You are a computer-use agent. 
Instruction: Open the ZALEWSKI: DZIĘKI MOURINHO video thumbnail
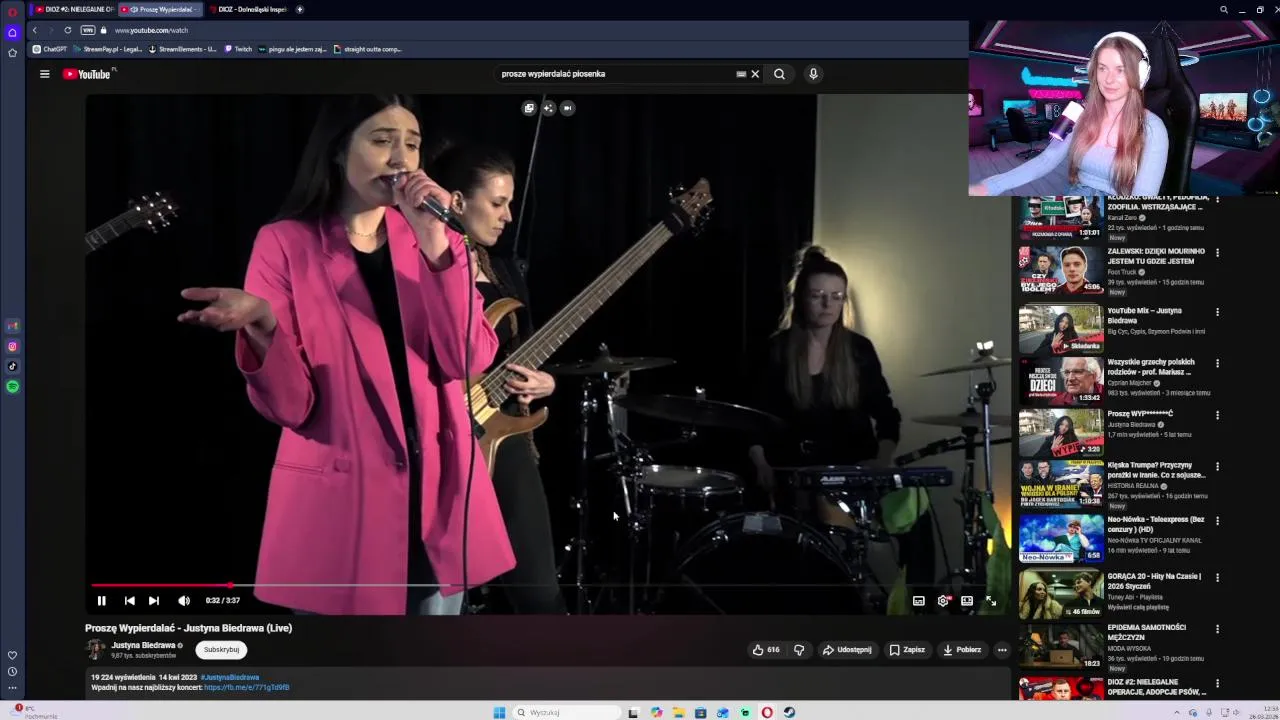click(1061, 270)
